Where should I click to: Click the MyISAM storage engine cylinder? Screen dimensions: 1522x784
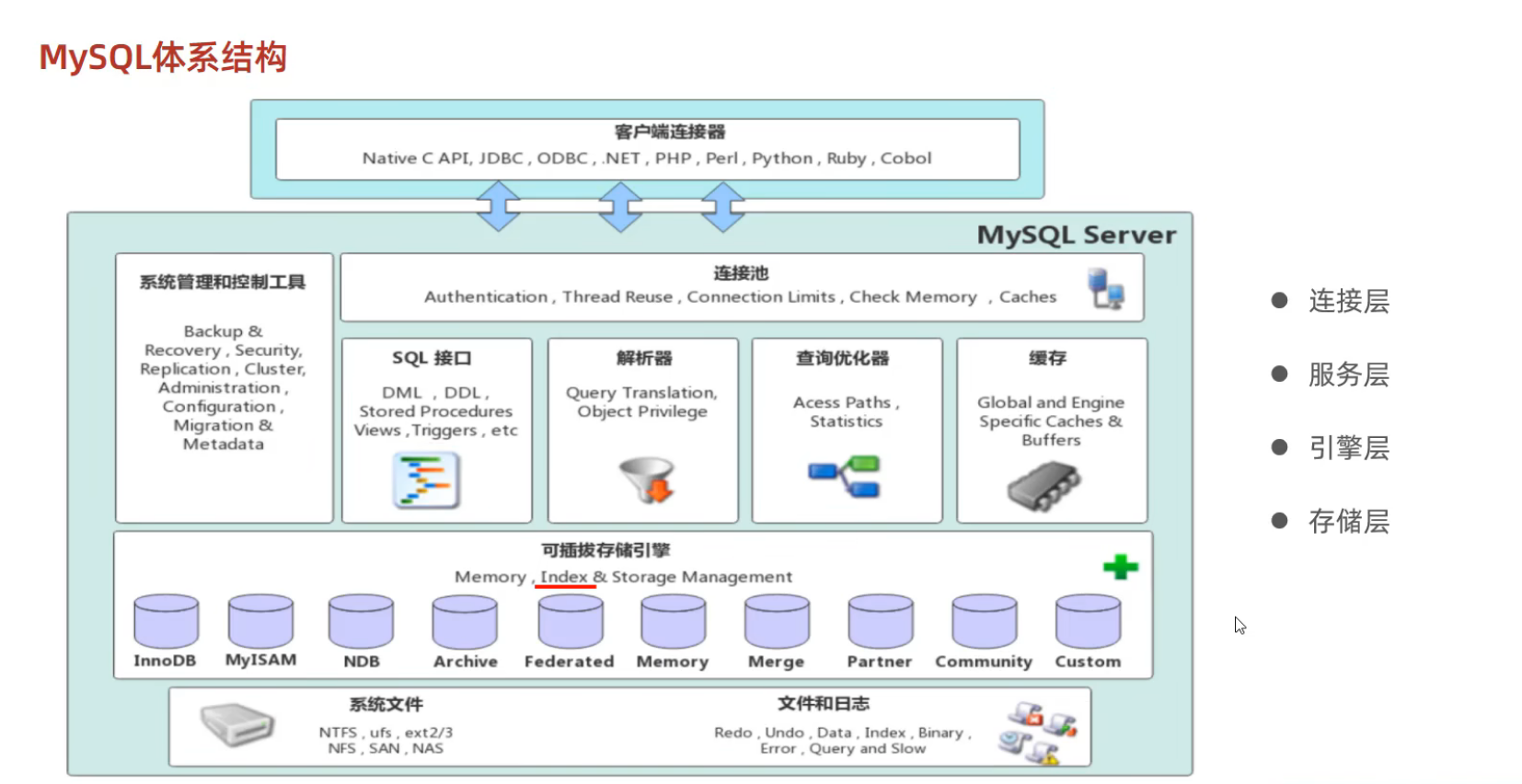point(260,621)
